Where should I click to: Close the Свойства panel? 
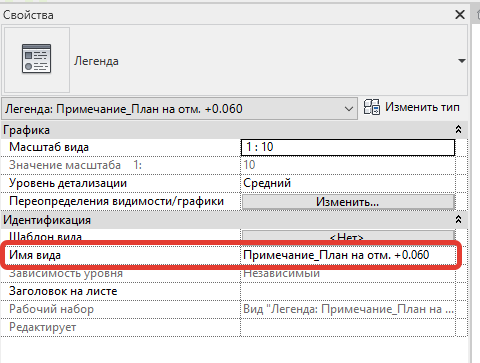pyautogui.click(x=460, y=14)
